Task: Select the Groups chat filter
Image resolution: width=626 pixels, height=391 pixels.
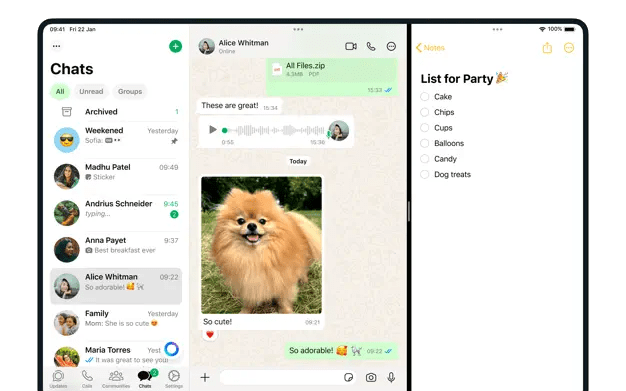Action: click(130, 91)
